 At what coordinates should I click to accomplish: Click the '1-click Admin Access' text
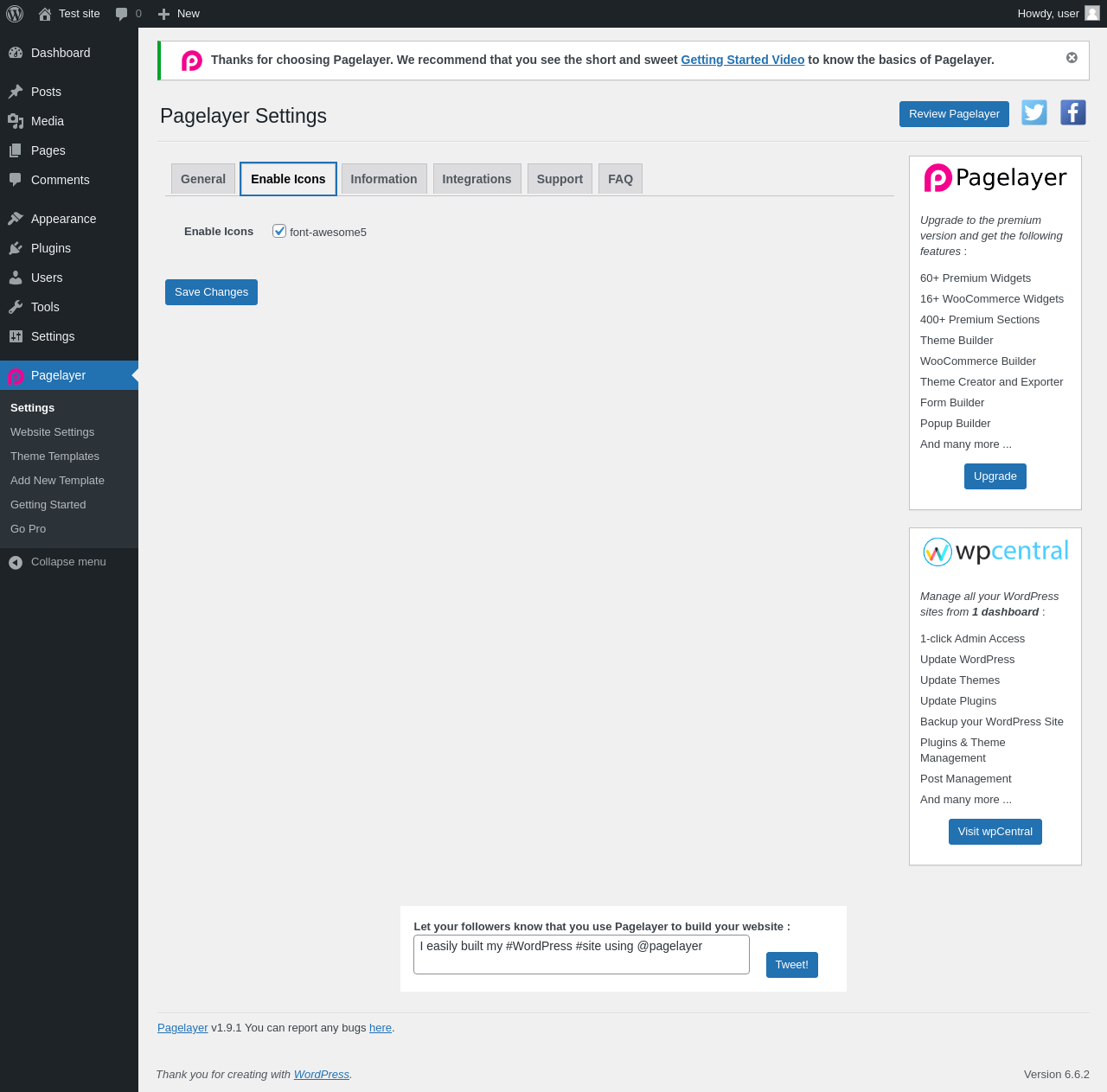tap(972, 639)
